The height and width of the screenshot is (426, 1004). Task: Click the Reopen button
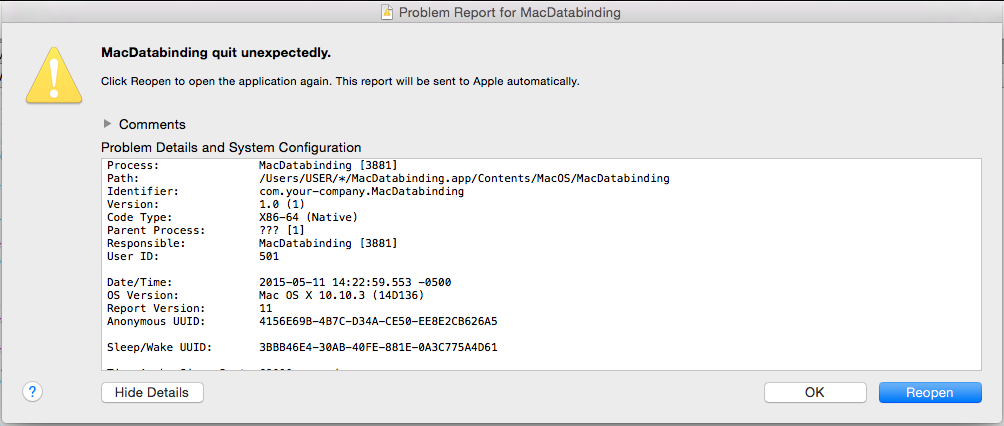[930, 393]
